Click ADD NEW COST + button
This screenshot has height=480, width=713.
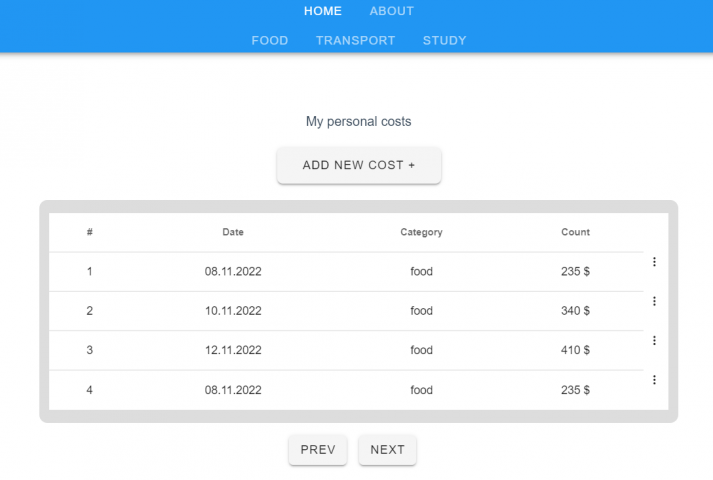coord(359,165)
